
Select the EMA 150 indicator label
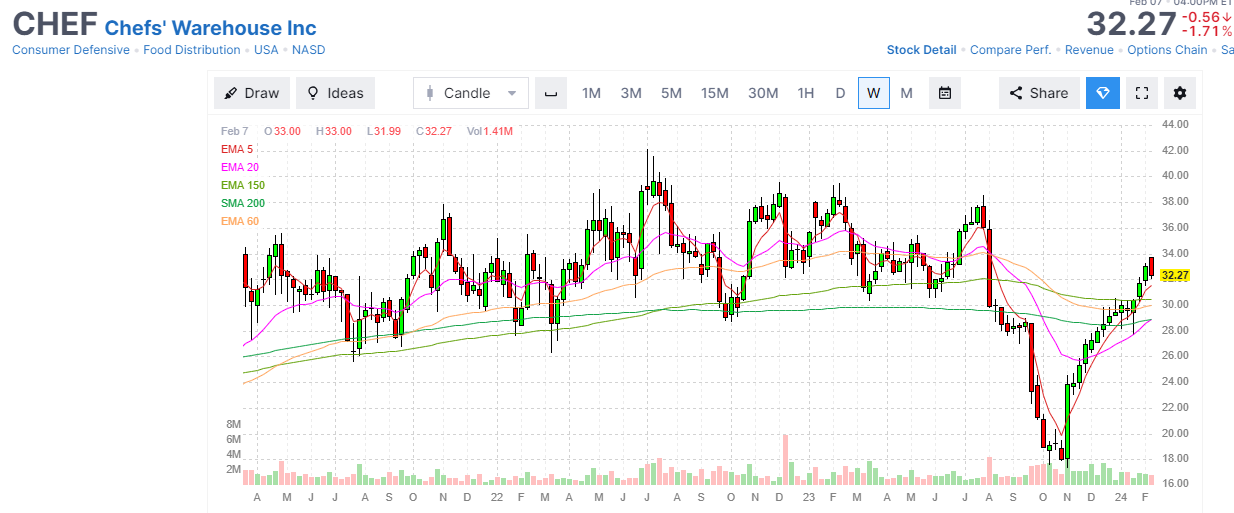243,185
